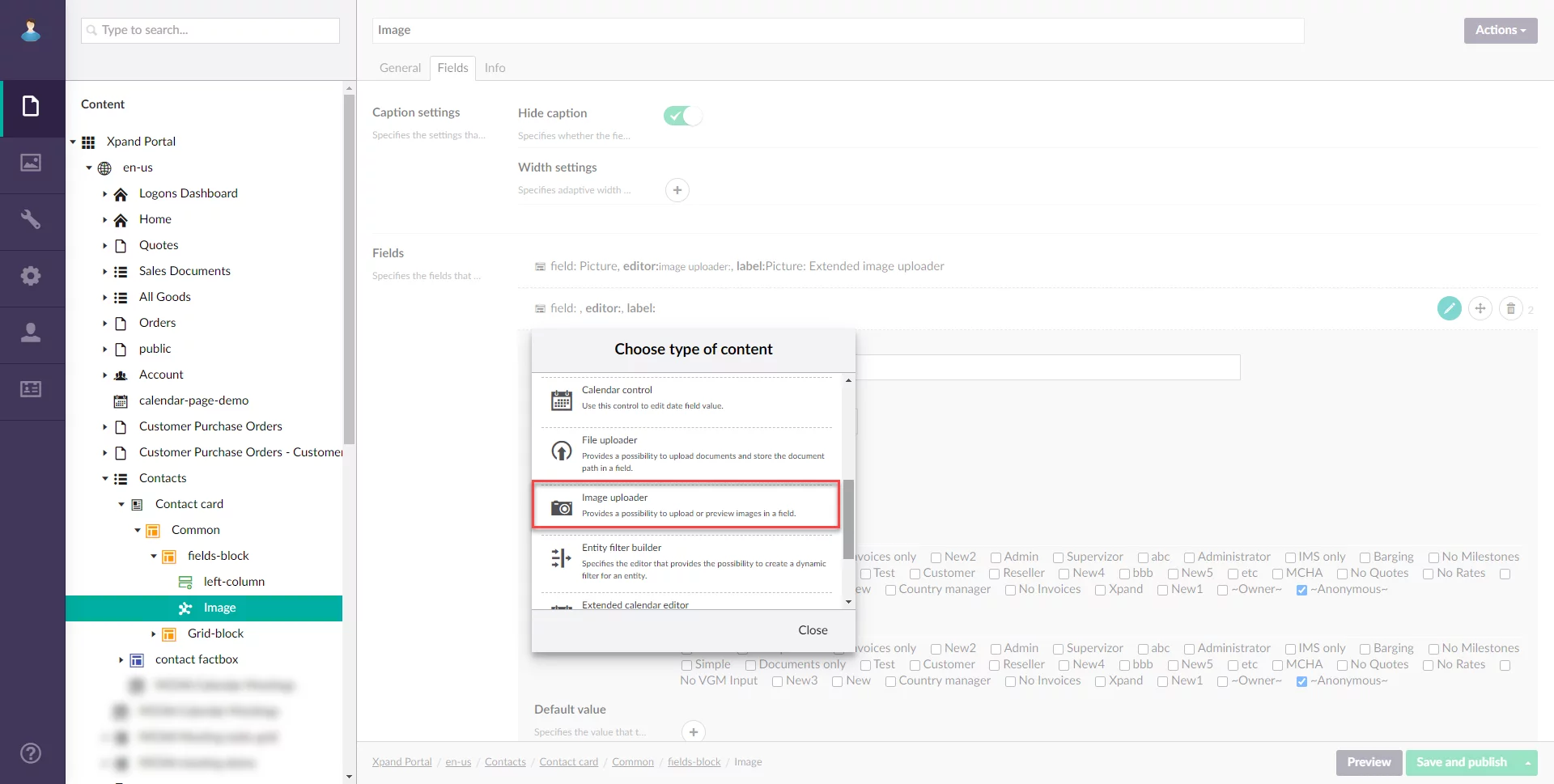Click the content tree search field
This screenshot has width=1554, height=784.
tap(210, 30)
